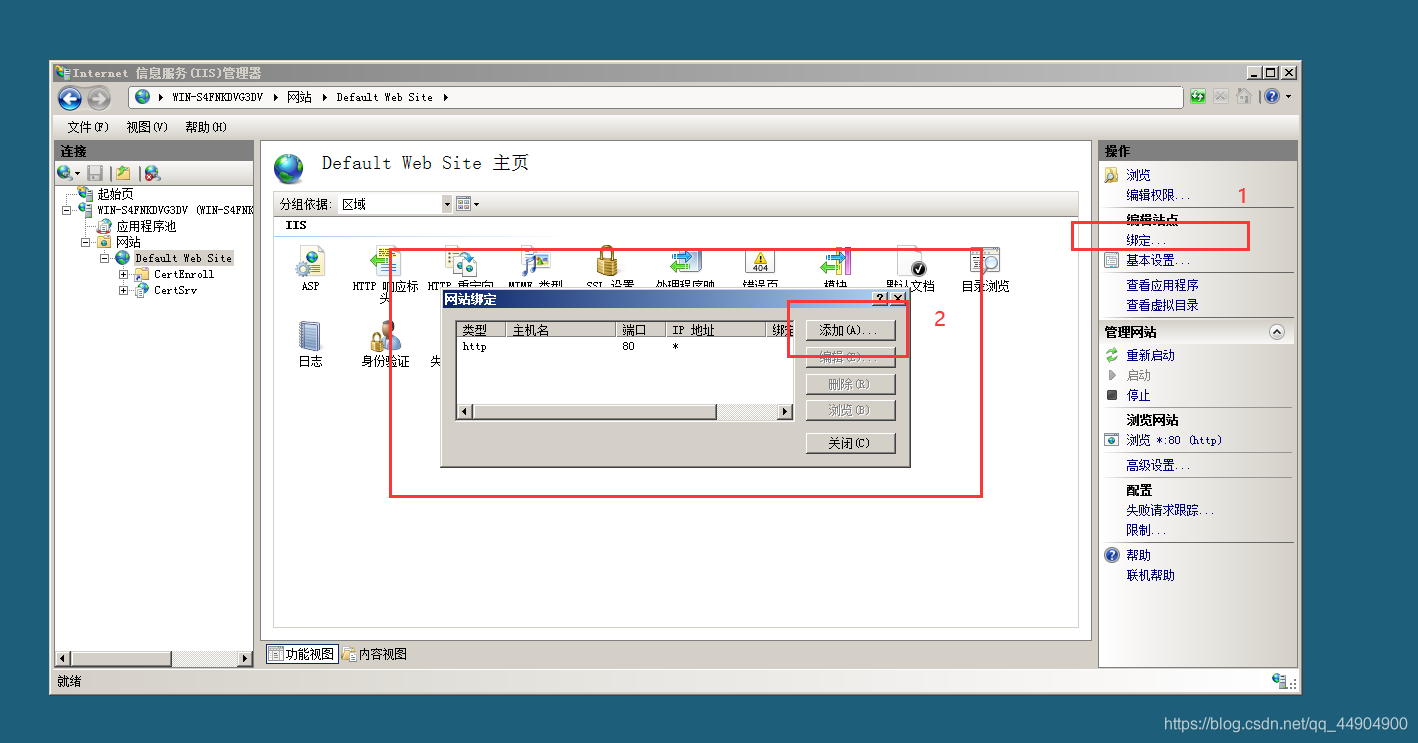Click the status bar network icon
This screenshot has width=1418, height=743.
pyautogui.click(x=1280, y=681)
